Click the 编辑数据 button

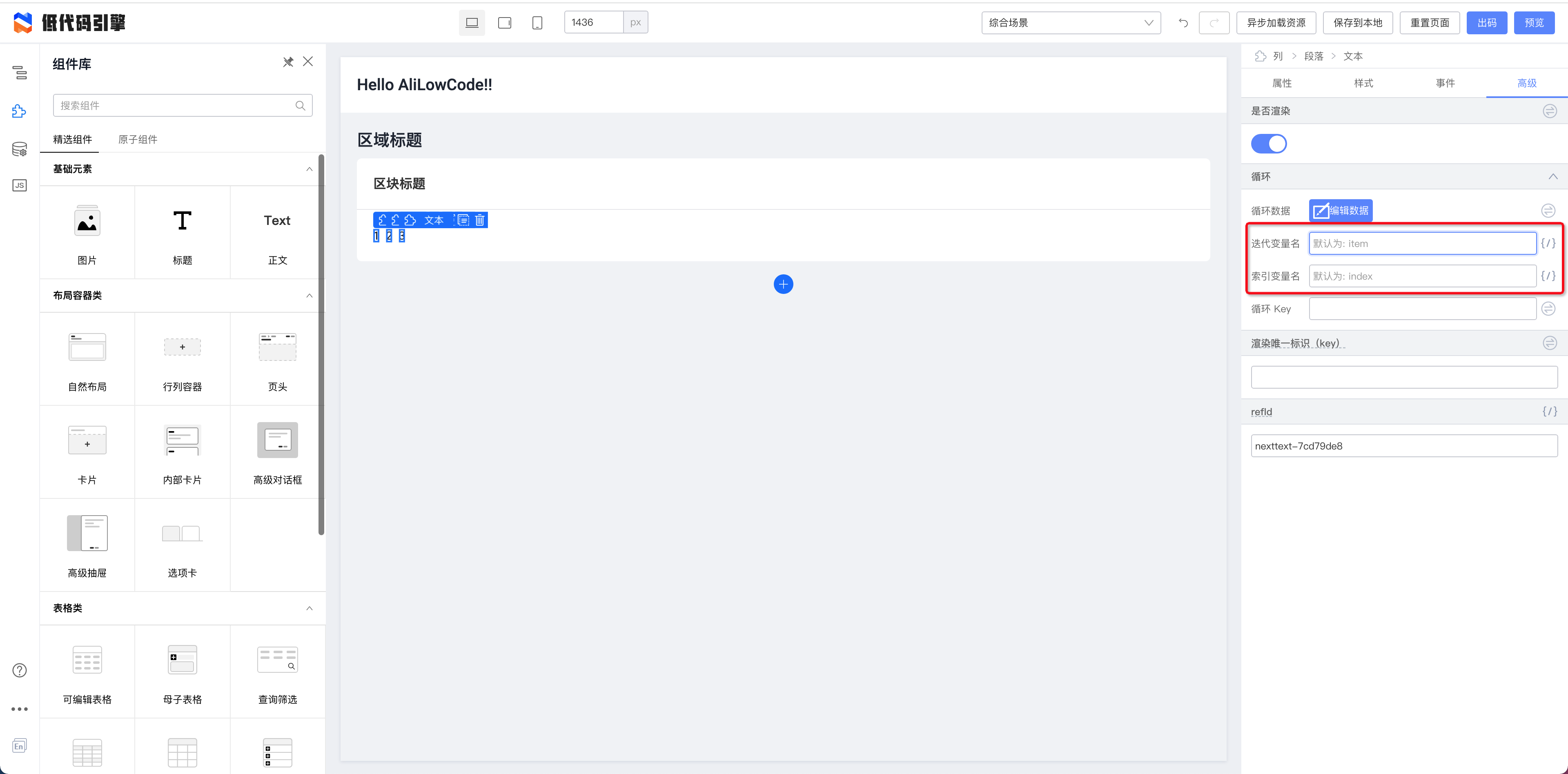1340,211
